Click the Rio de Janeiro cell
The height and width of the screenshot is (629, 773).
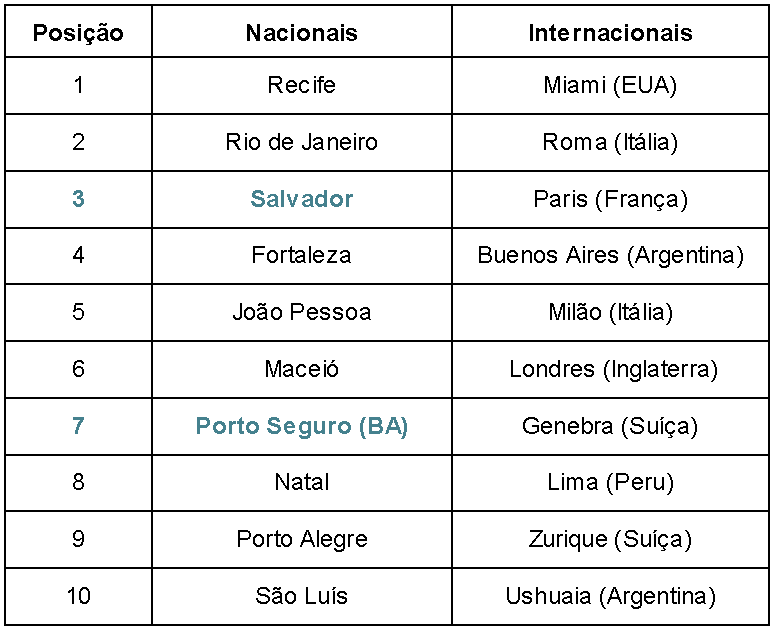(x=301, y=142)
